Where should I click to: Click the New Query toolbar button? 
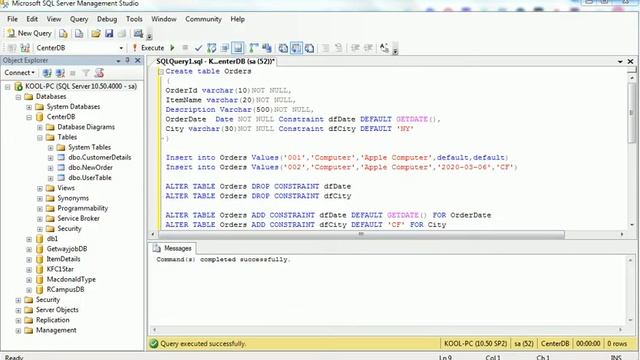pos(29,33)
